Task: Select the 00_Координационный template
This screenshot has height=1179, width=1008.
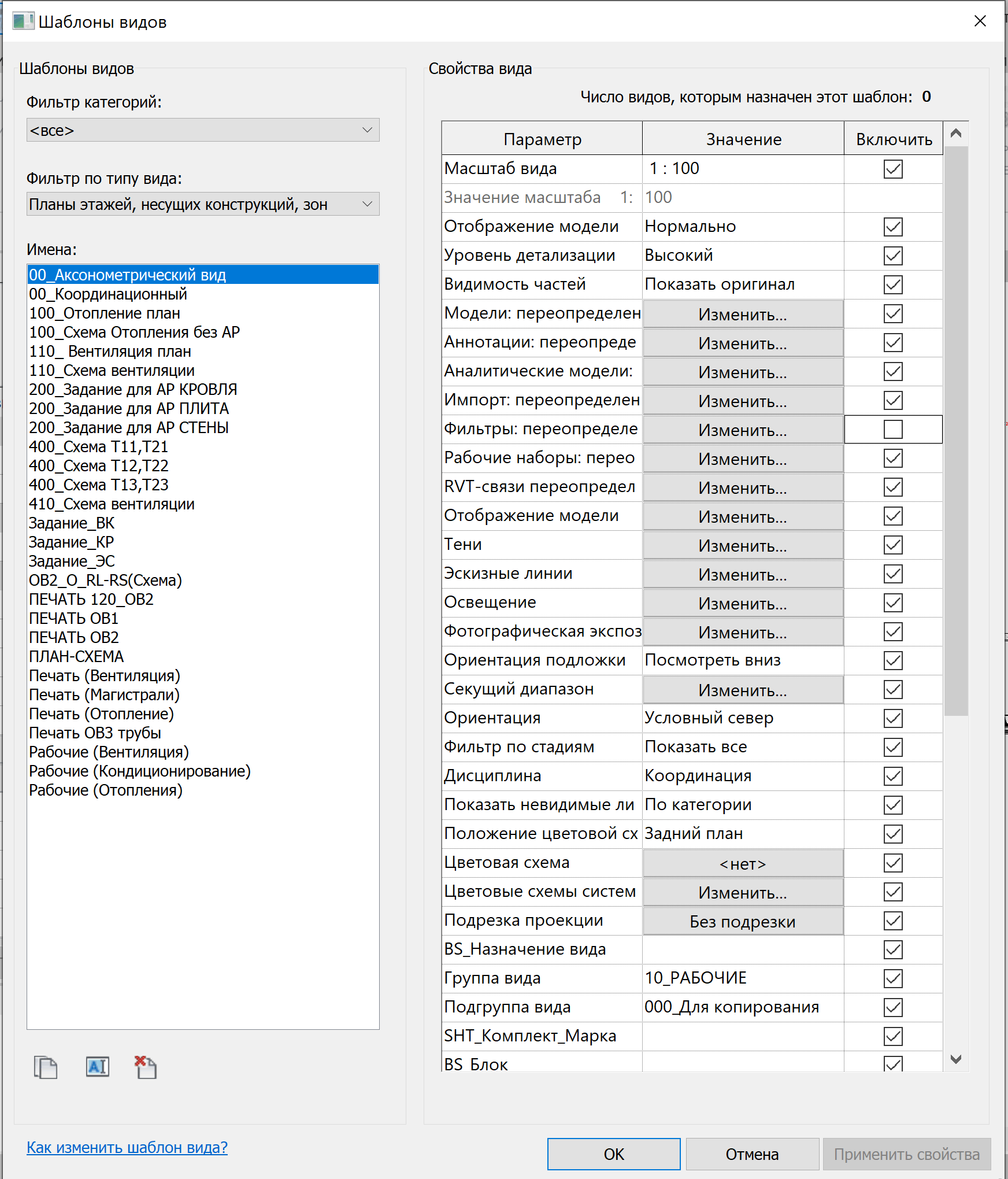Action: [x=108, y=294]
